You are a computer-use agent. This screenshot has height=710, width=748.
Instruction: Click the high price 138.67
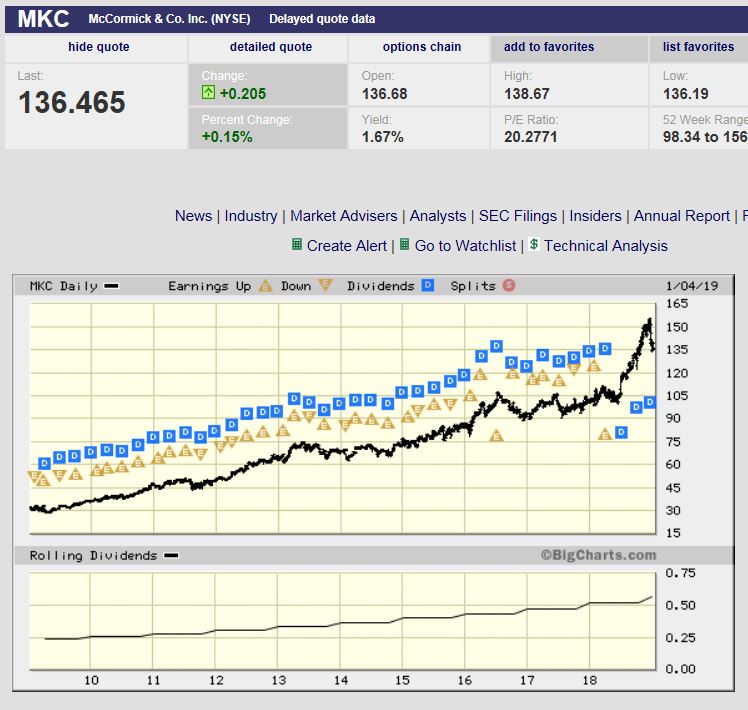pyautogui.click(x=527, y=94)
